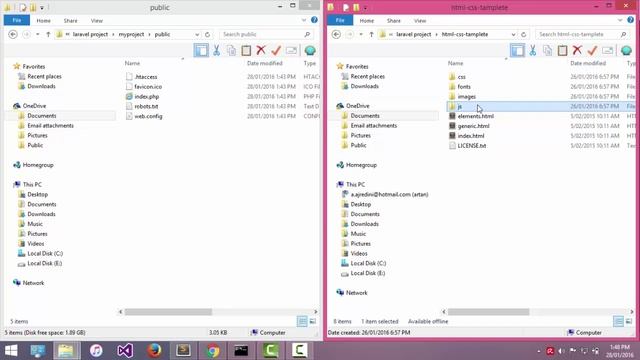Screen dimensions: 640x360
Task: Open File menu in html-css-tamplete window
Action: point(340,20)
